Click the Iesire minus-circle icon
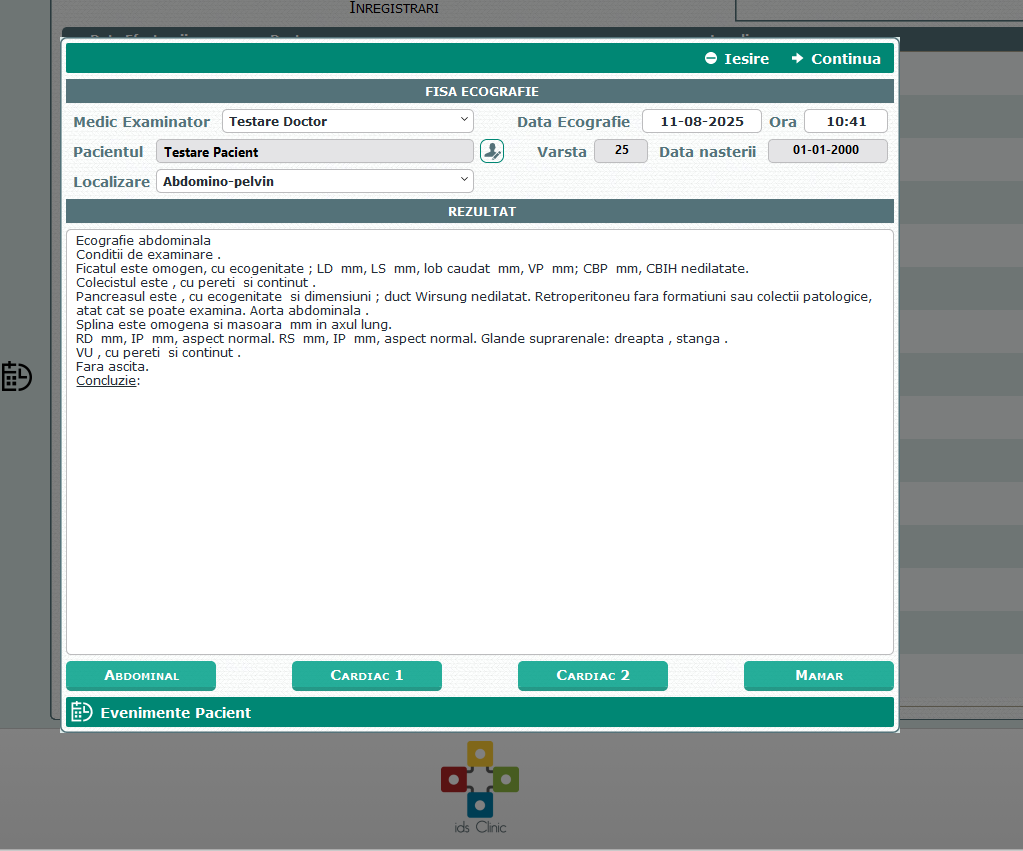The width and height of the screenshot is (1023, 851). (710, 58)
